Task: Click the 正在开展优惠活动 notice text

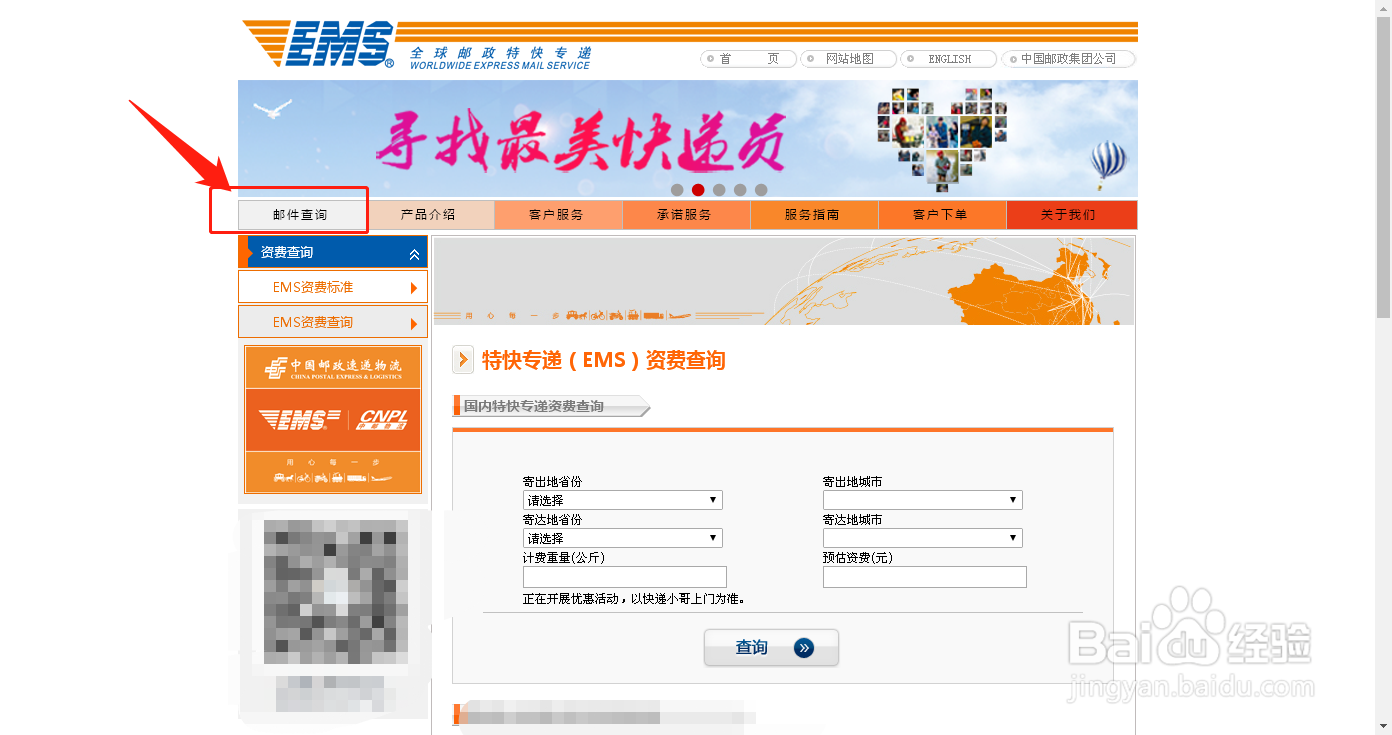Action: 634,599
